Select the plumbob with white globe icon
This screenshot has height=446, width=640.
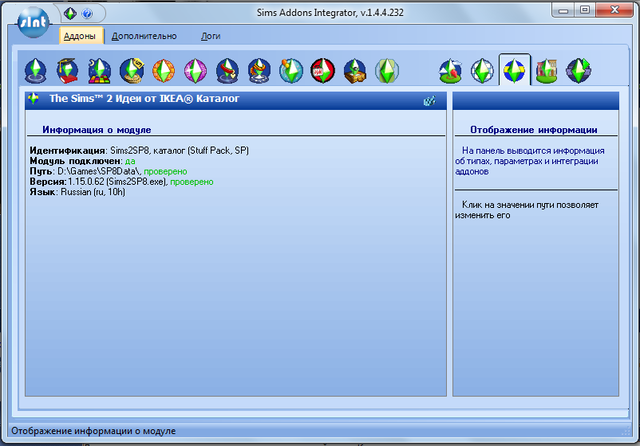[x=482, y=70]
